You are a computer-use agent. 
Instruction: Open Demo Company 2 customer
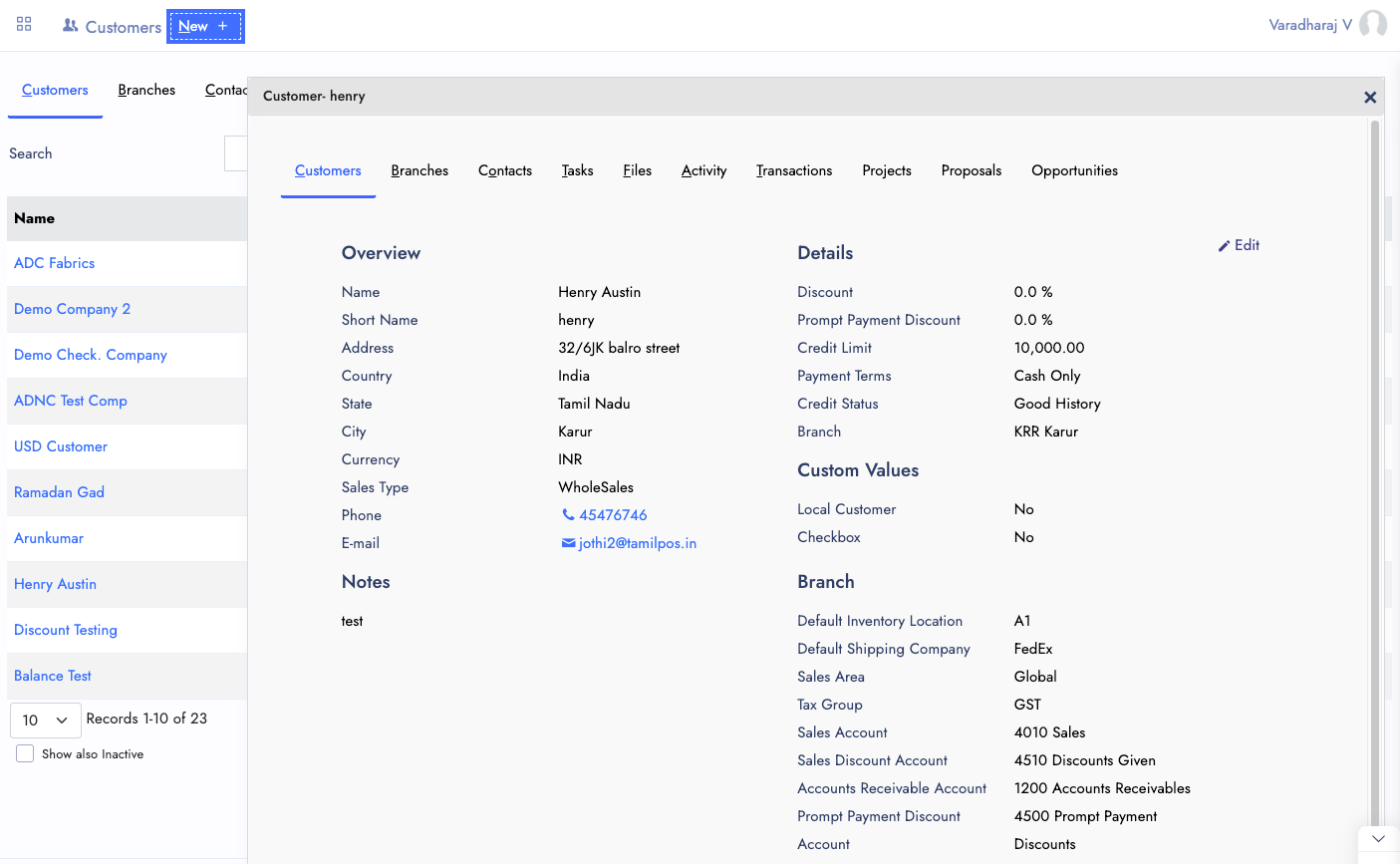73,309
